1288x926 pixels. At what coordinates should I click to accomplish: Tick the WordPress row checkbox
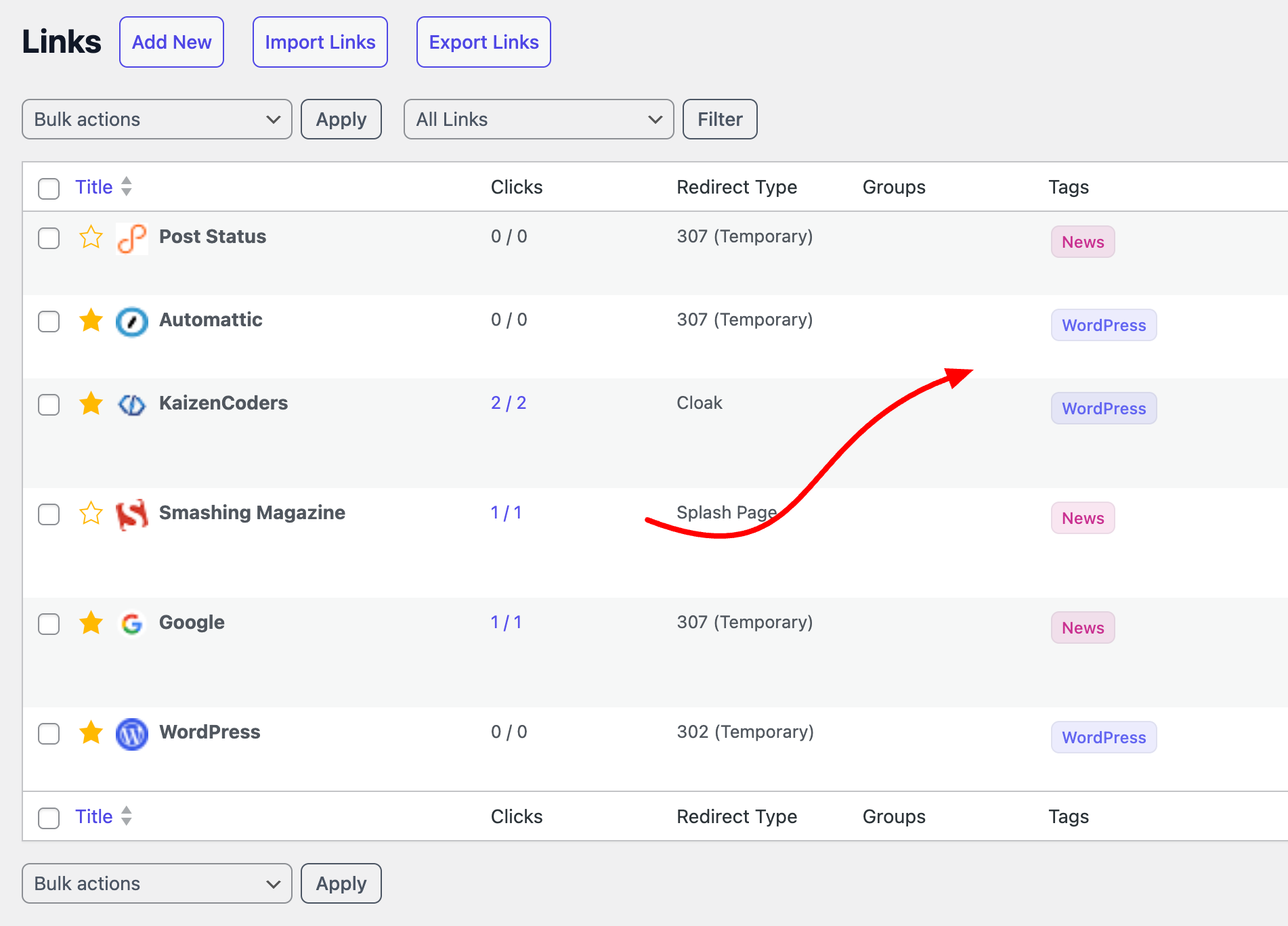click(x=49, y=734)
